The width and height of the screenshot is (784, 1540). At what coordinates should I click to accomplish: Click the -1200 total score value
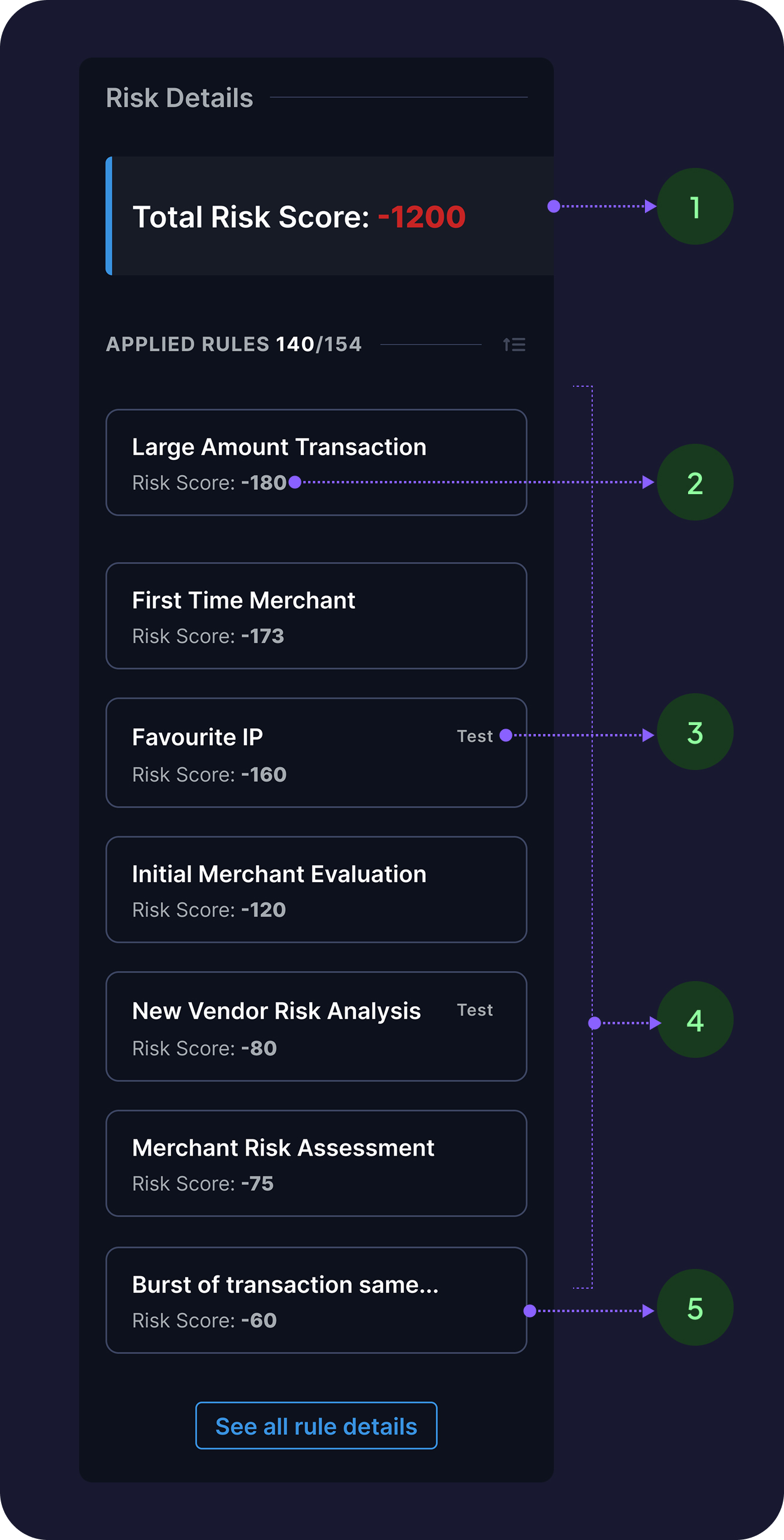[x=422, y=216]
